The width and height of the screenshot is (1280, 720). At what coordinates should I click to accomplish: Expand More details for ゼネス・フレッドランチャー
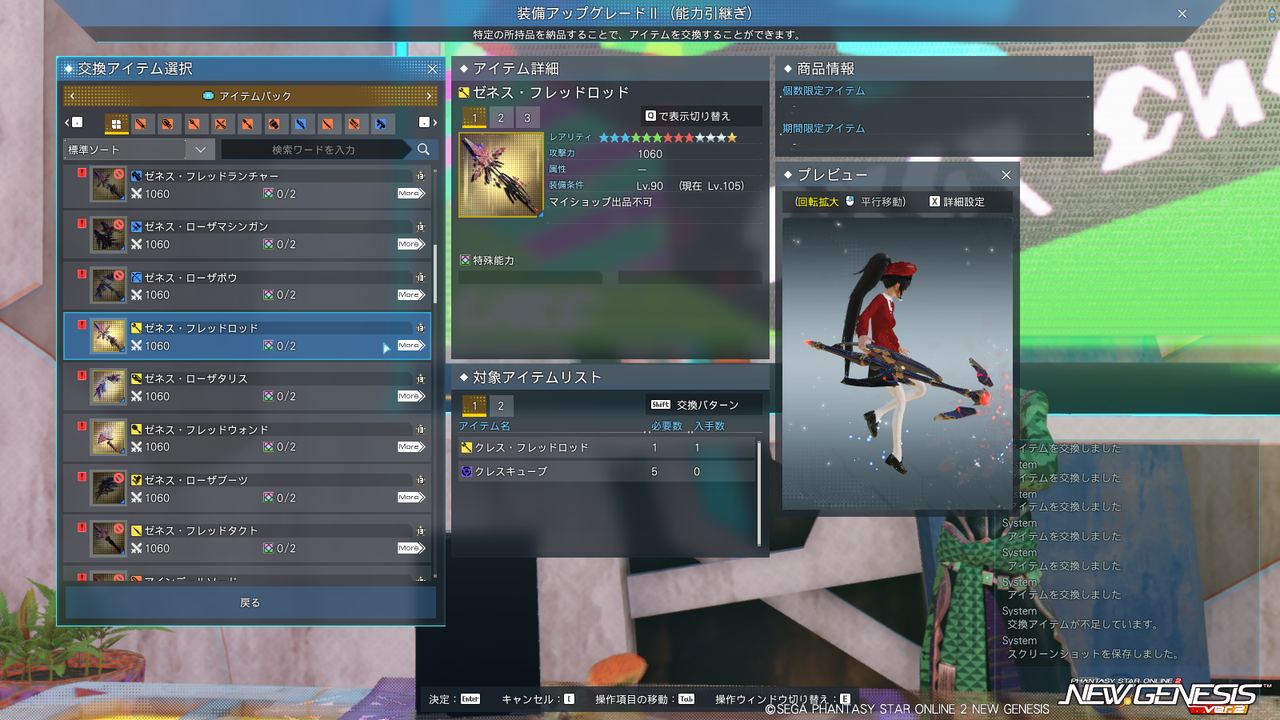click(x=410, y=194)
